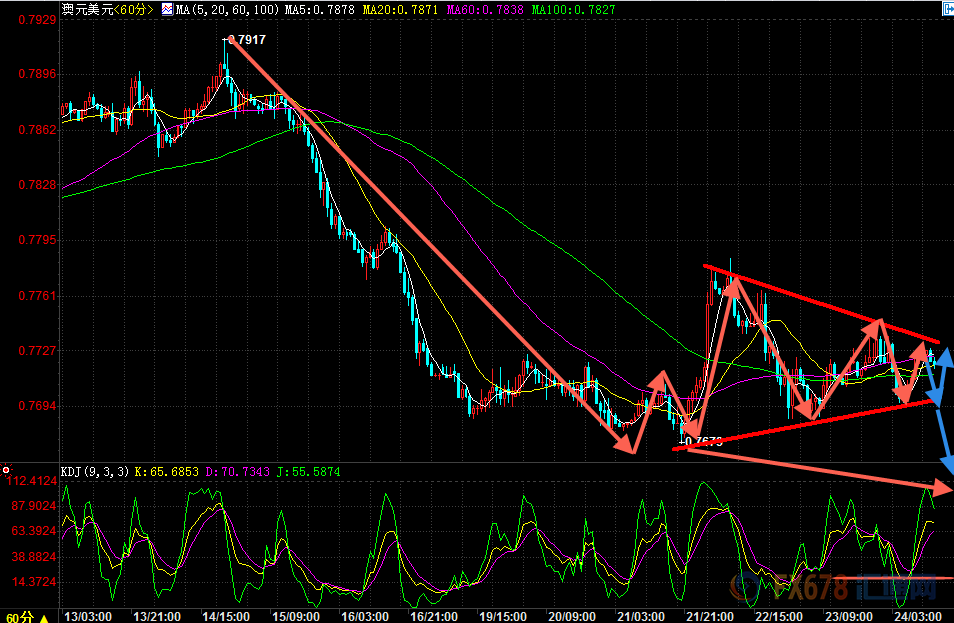Click the 13/03:00 time axis label
954x623 pixels.
[88, 616]
